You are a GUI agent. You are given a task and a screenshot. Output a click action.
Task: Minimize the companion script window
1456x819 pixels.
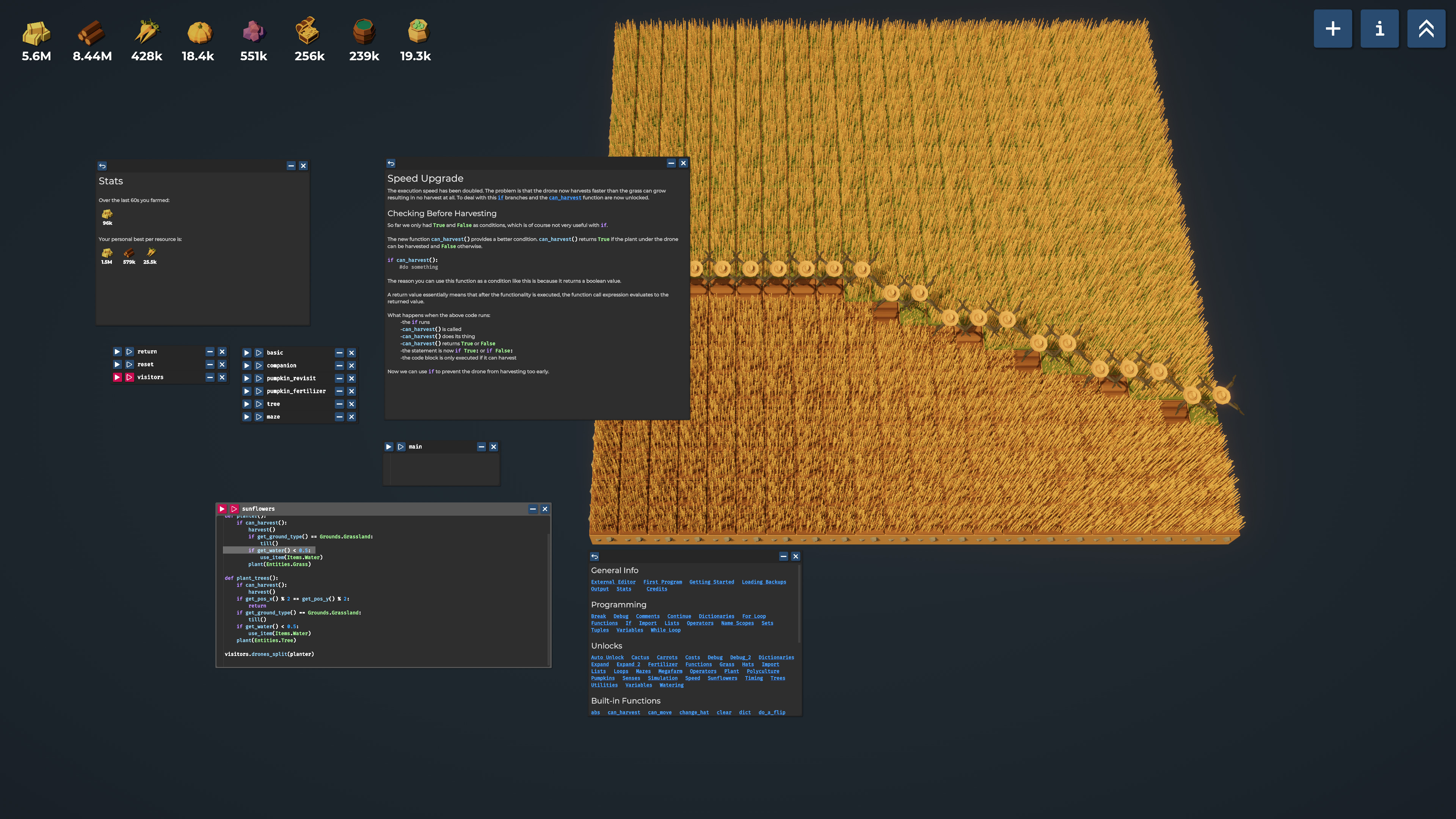coord(339,366)
